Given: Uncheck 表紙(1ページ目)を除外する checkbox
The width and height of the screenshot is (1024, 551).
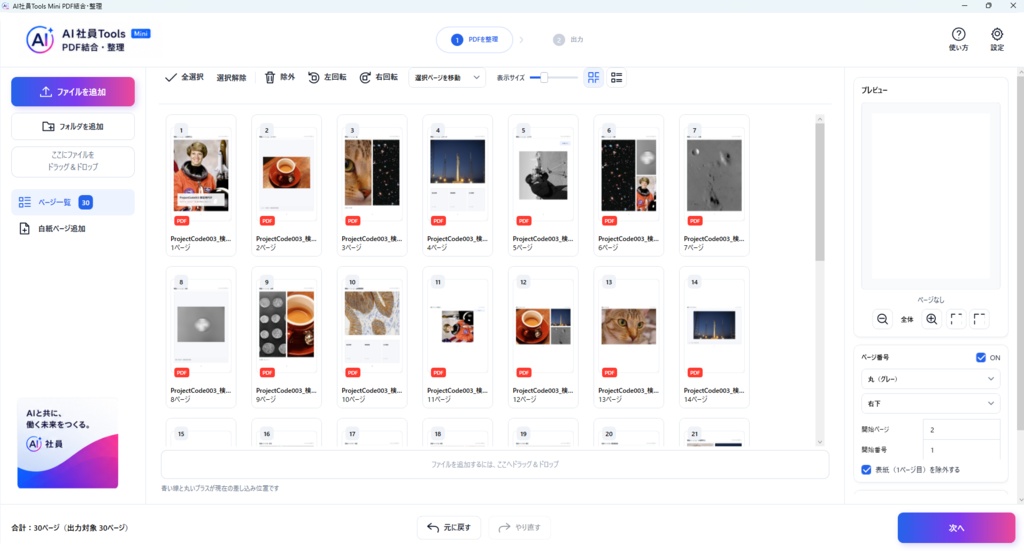Looking at the screenshot, I should (866, 470).
